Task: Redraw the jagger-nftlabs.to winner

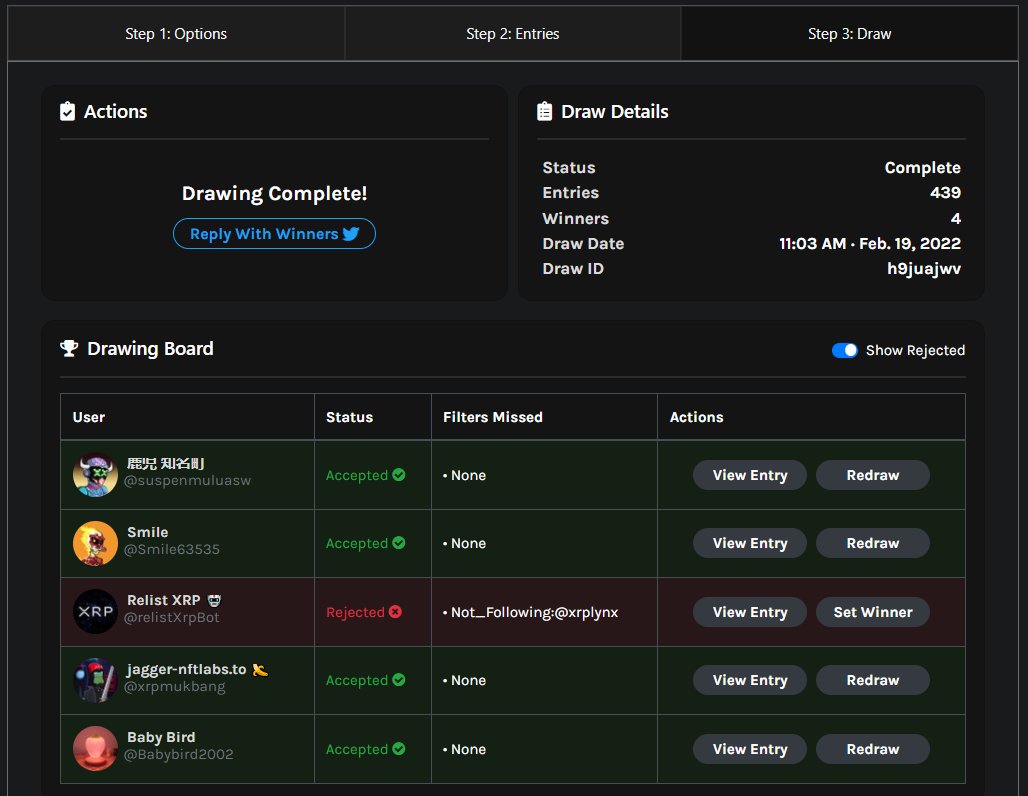Action: (x=873, y=680)
